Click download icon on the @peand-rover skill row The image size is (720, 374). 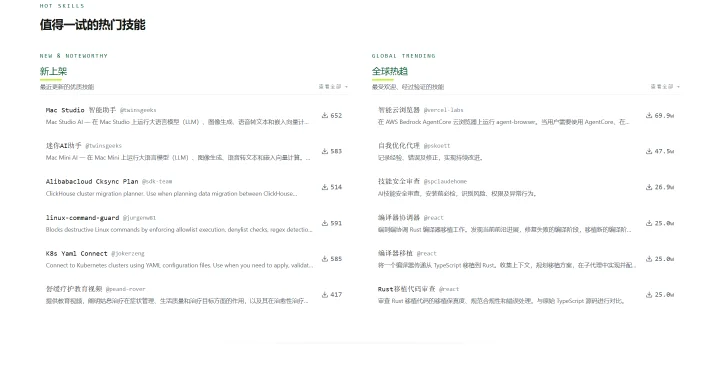click(x=325, y=295)
